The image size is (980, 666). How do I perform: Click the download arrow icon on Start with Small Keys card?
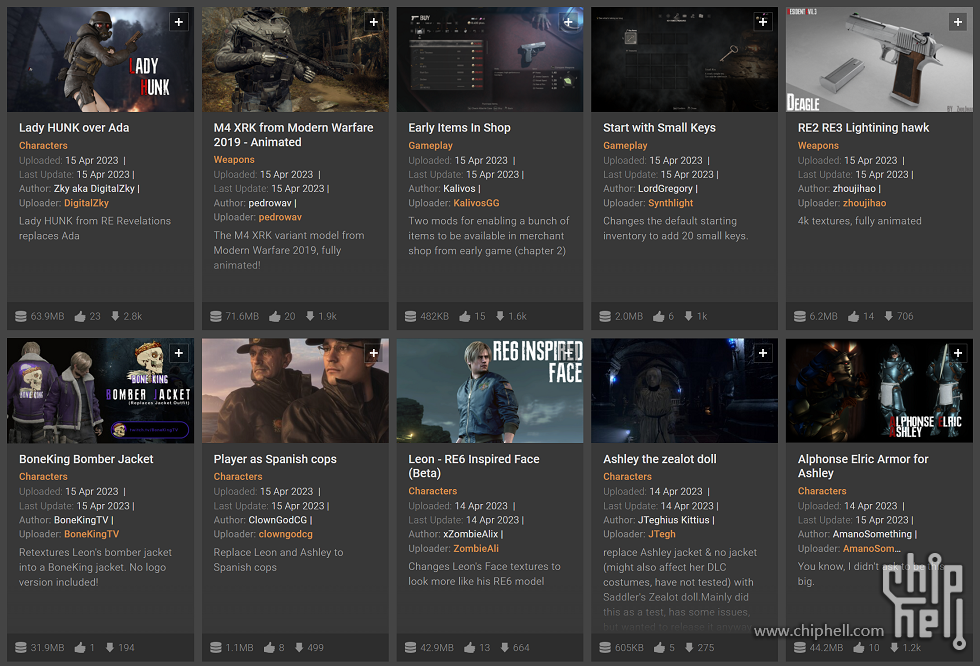pos(688,316)
